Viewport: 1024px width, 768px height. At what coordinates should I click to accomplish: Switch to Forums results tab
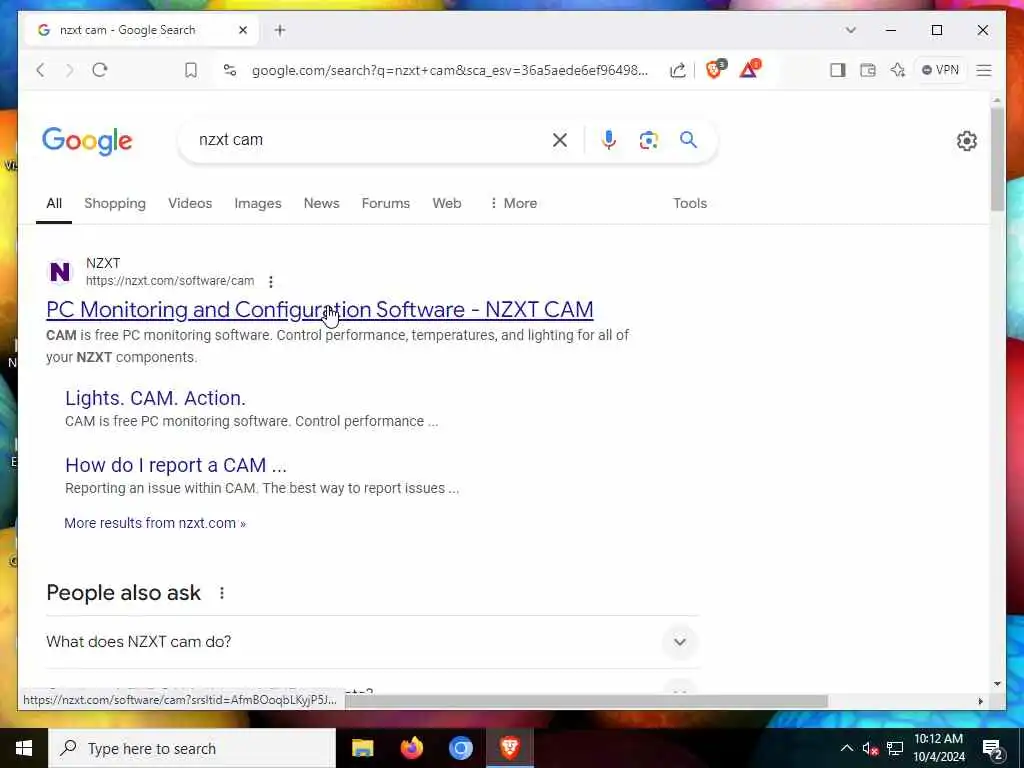pos(386,203)
